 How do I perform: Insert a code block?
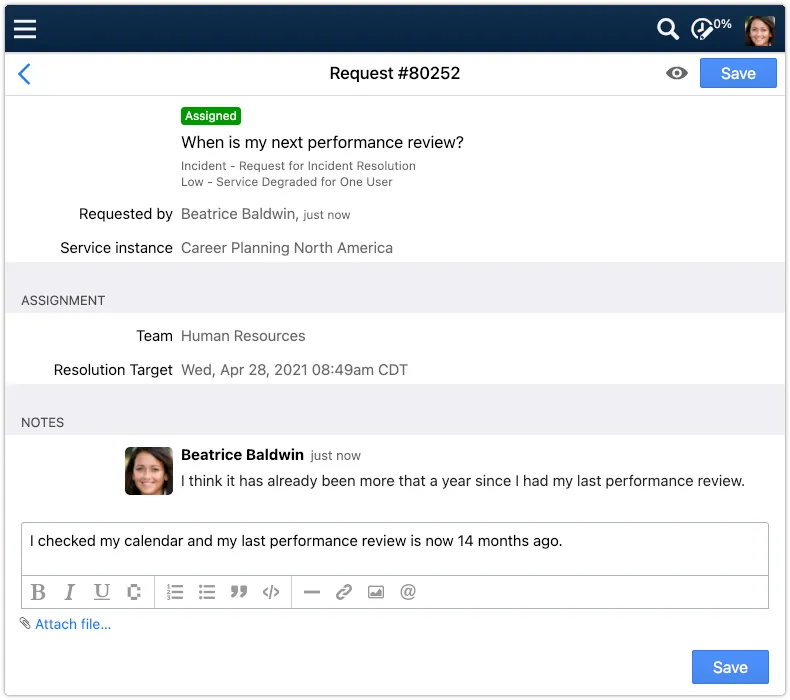(x=271, y=592)
